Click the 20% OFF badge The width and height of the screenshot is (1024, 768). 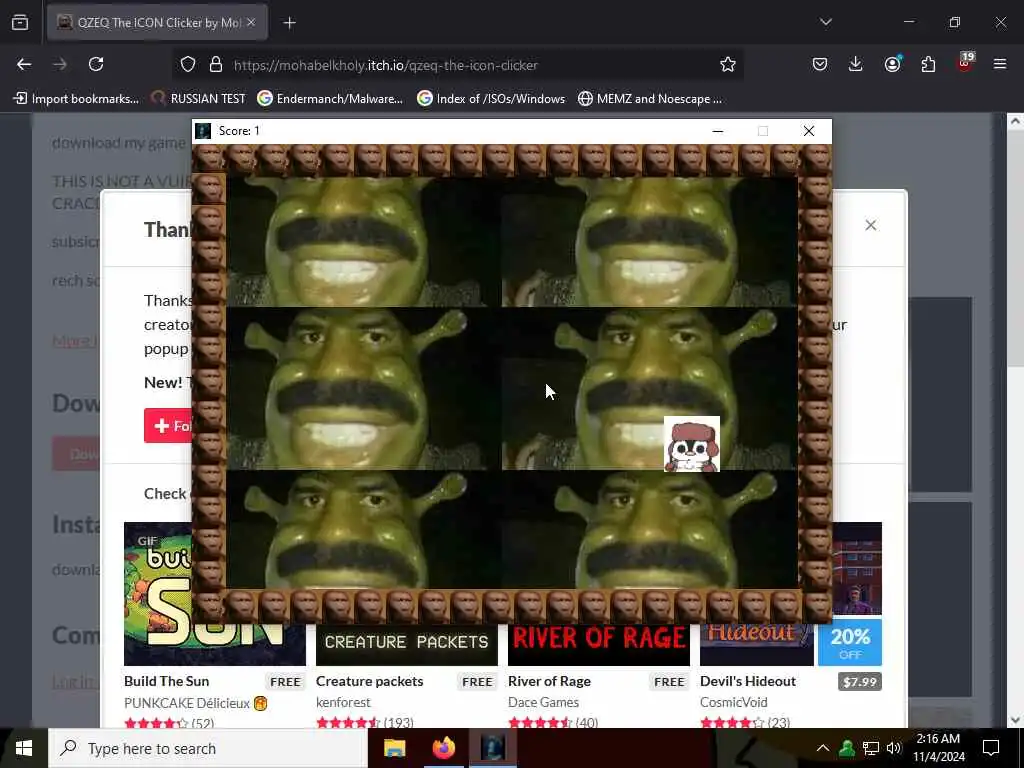(850, 643)
